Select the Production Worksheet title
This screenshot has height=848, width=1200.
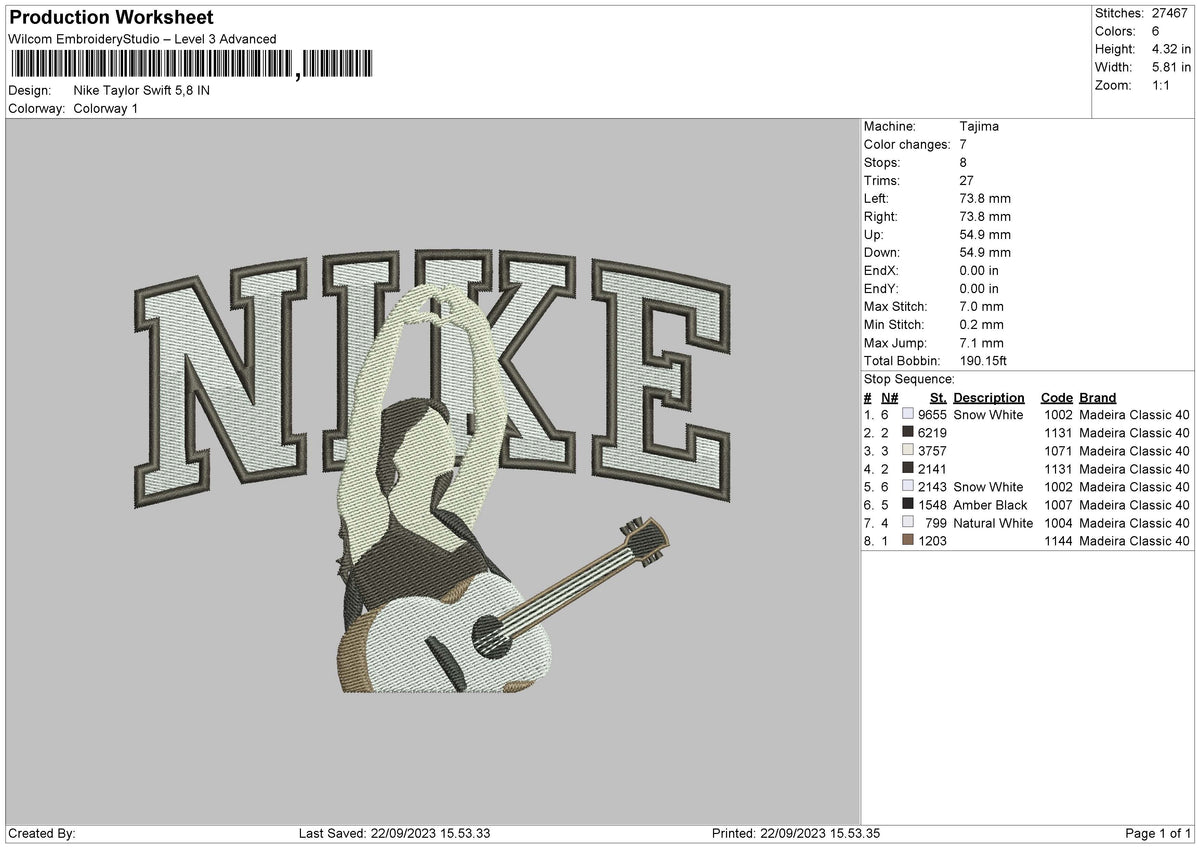pos(111,18)
